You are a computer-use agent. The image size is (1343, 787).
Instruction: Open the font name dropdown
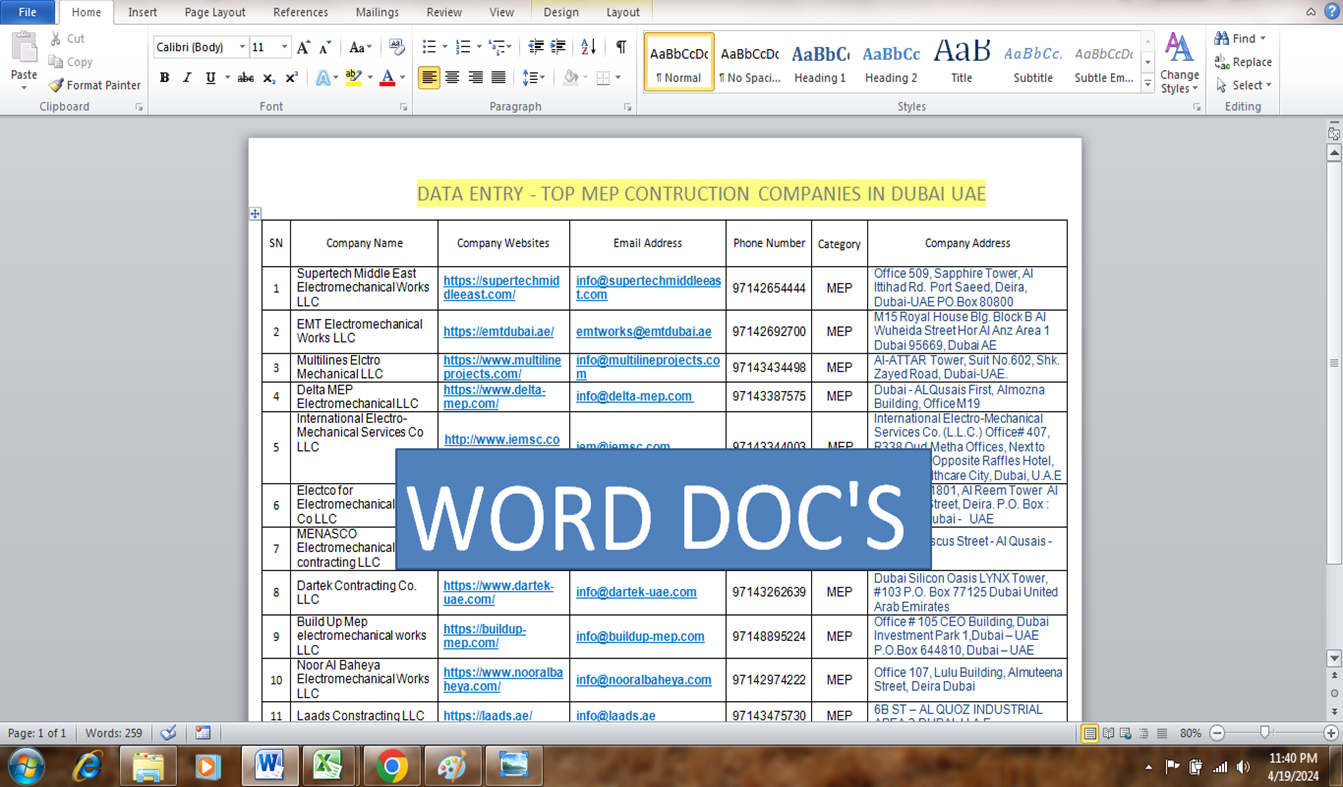coord(242,47)
